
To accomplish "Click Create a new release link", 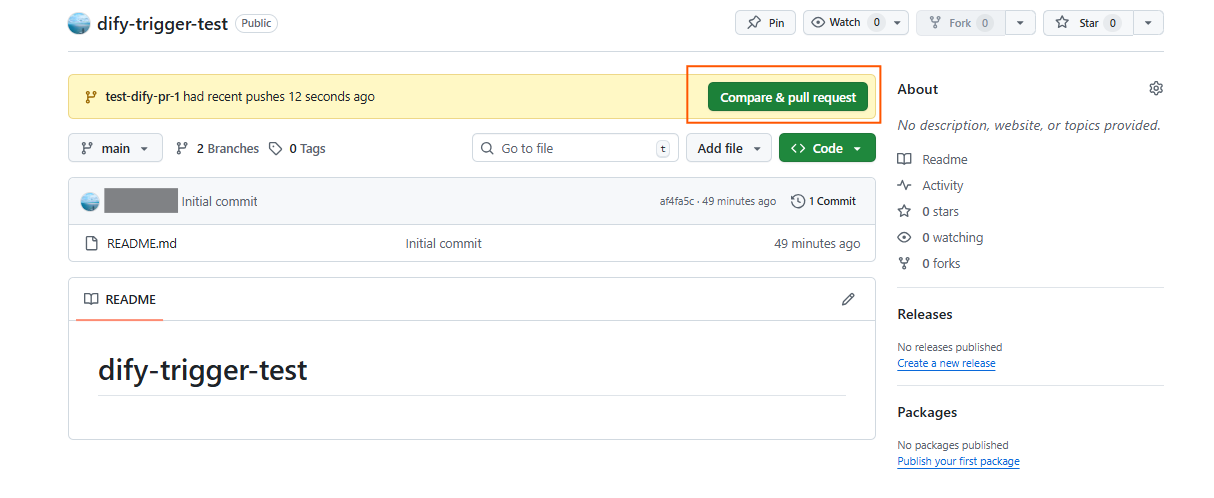I will click(x=946, y=363).
